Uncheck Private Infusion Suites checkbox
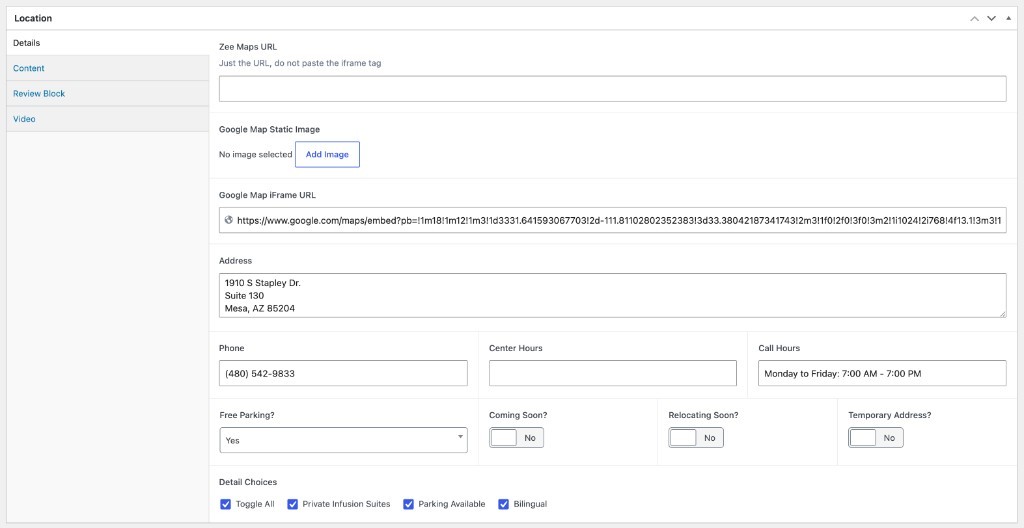Screen dimensions: 1024x528 pos(293,504)
